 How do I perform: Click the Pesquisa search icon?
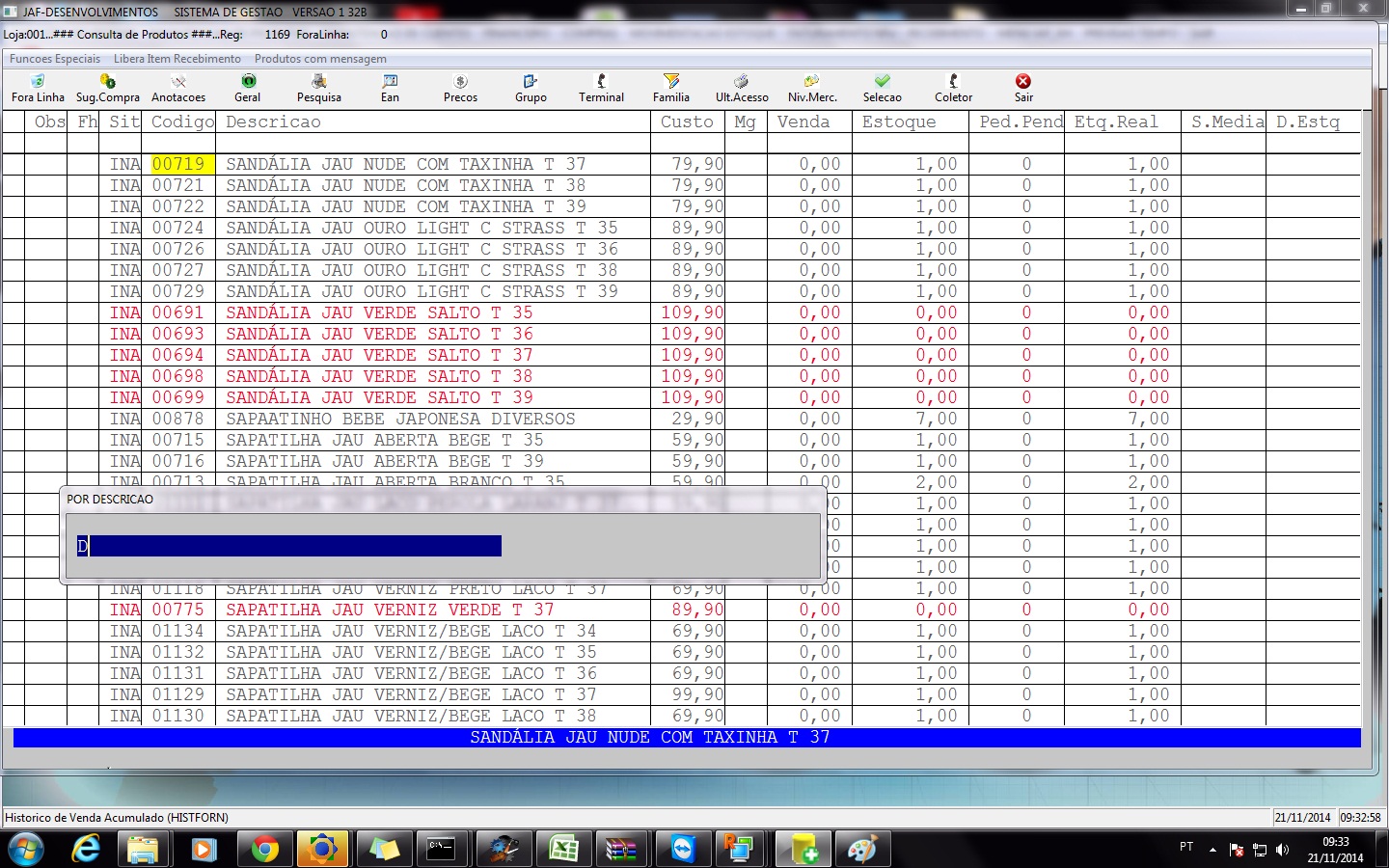(318, 82)
